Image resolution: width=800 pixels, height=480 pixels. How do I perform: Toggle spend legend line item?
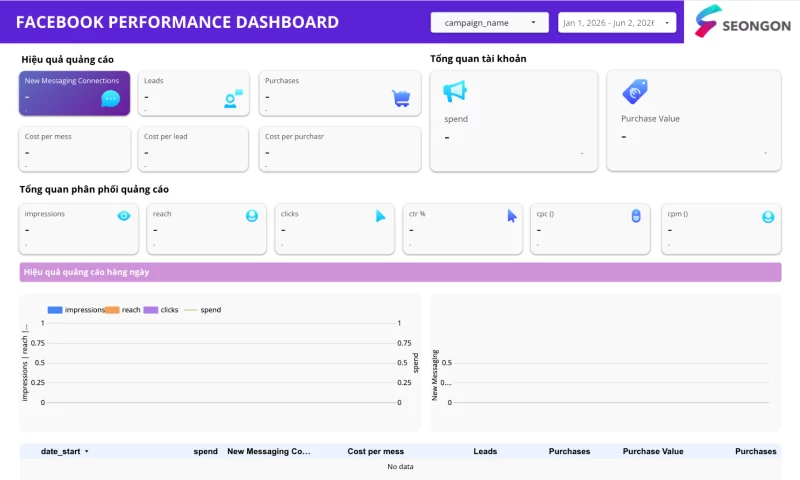click(x=203, y=310)
